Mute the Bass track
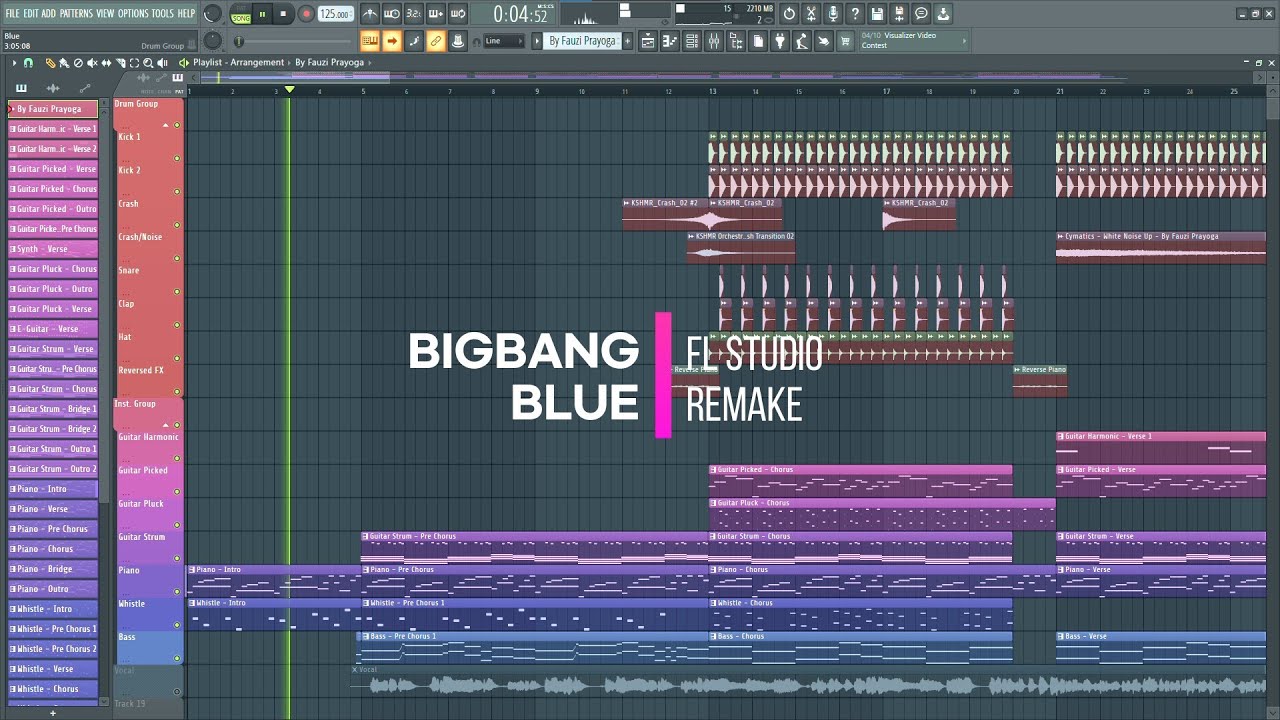Viewport: 1280px width, 720px height. coord(177,658)
